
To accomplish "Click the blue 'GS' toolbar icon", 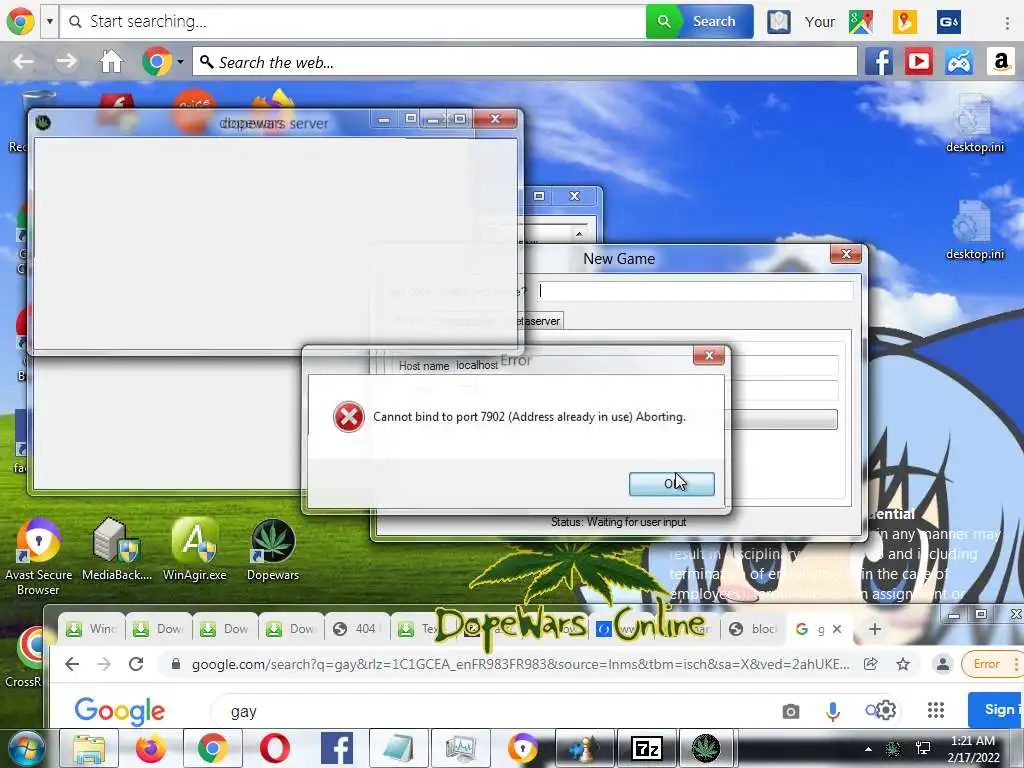I will [x=949, y=22].
